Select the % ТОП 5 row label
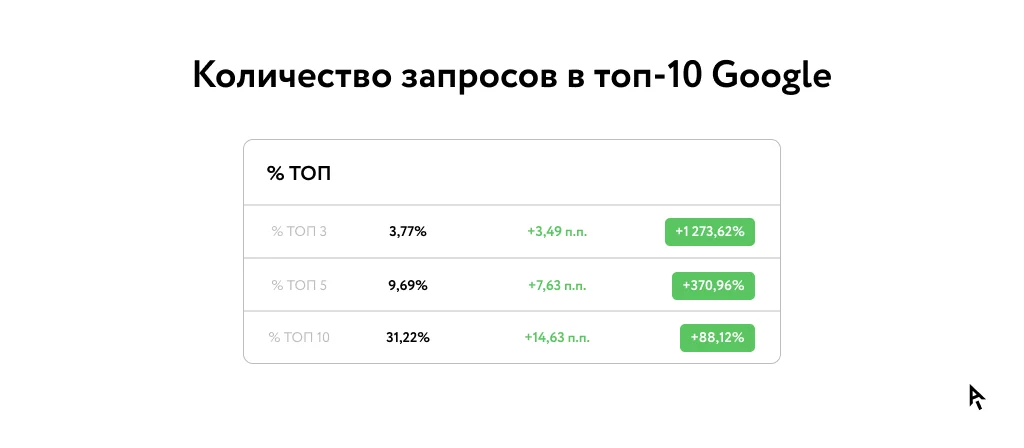This screenshot has width=1024, height=448. pos(299,285)
